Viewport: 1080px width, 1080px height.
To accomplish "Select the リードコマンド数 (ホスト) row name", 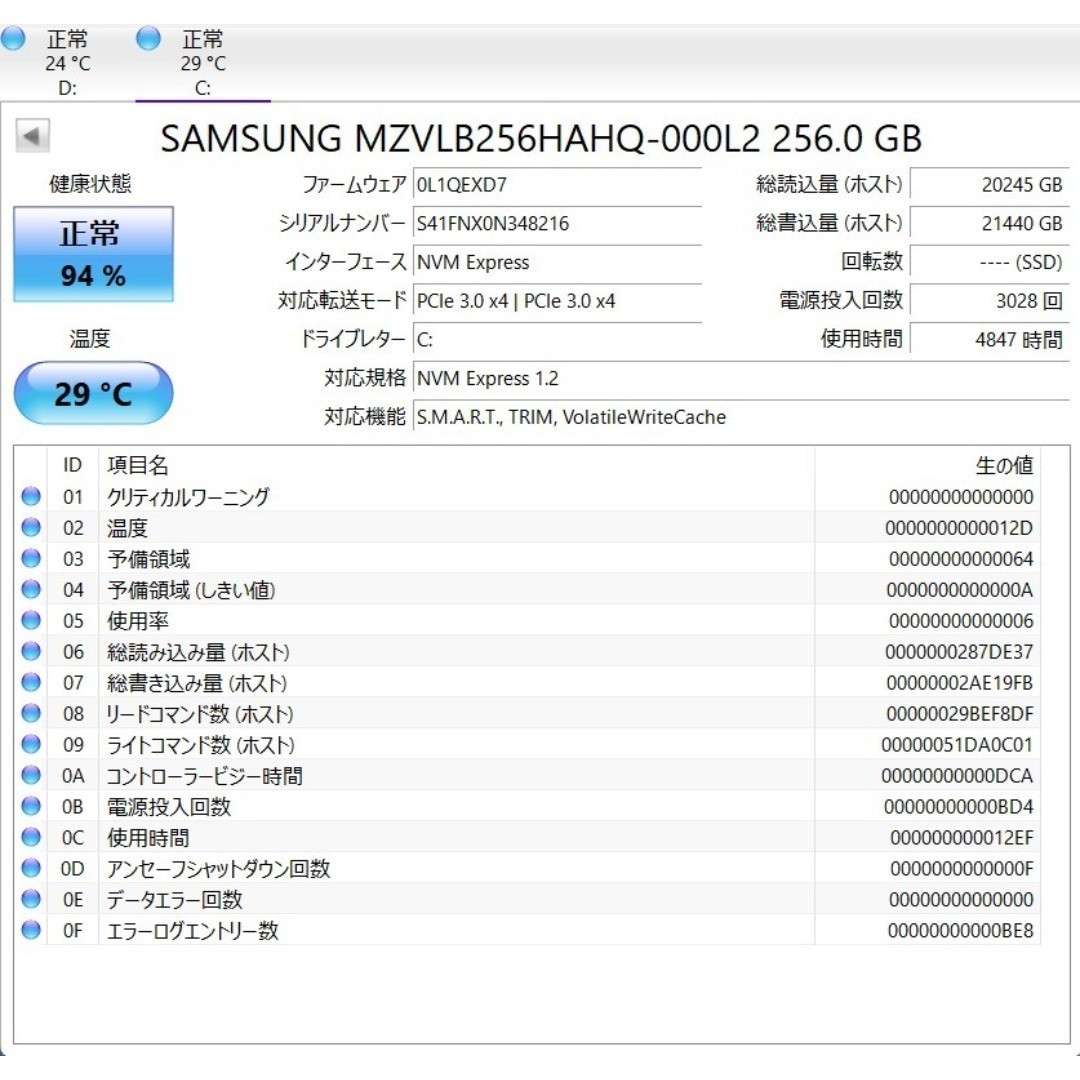I will pos(200,714).
